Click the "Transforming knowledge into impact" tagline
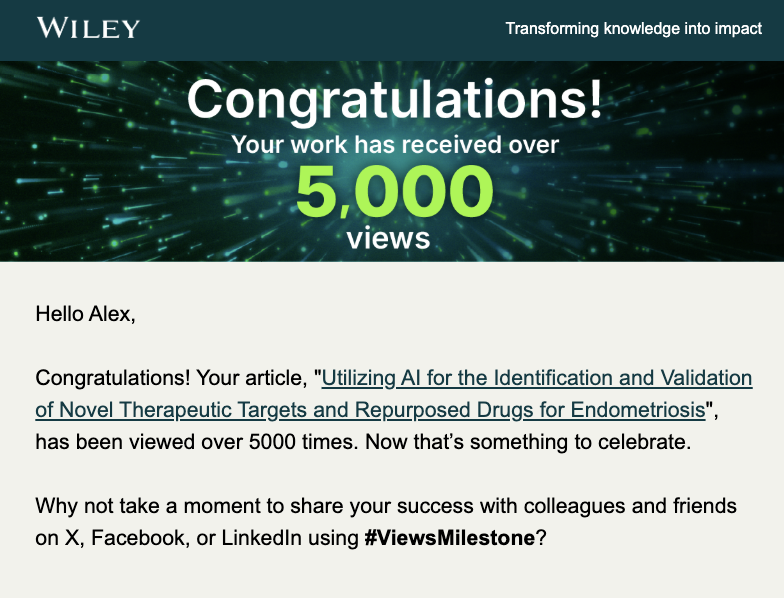Viewport: 784px width, 598px height. 634,28
